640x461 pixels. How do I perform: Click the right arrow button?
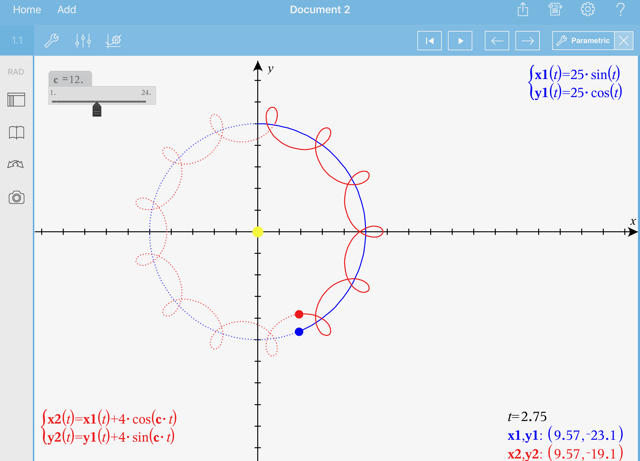point(527,41)
